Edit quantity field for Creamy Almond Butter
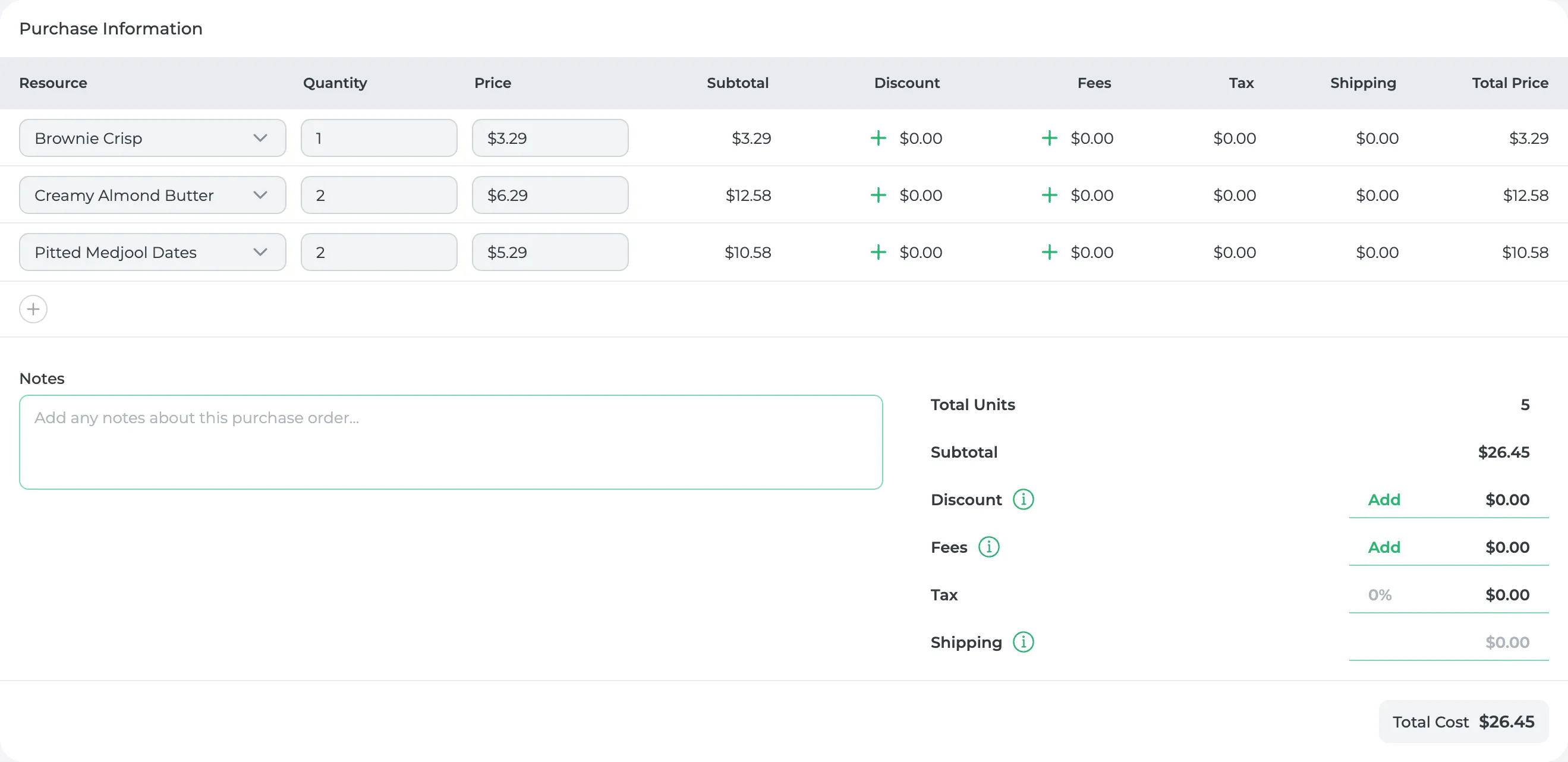The image size is (1568, 762). coord(379,196)
